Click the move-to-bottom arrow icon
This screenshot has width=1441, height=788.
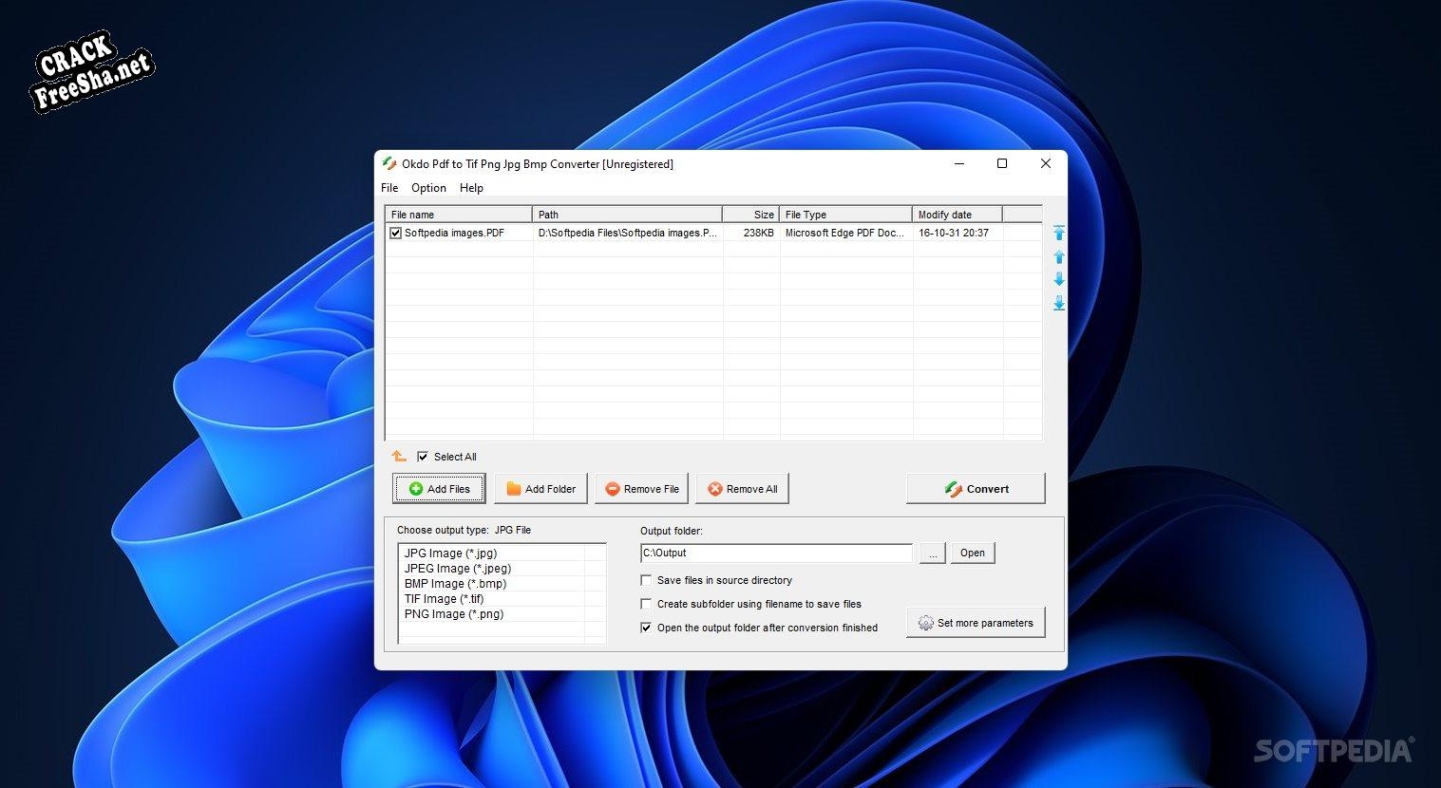coord(1059,303)
